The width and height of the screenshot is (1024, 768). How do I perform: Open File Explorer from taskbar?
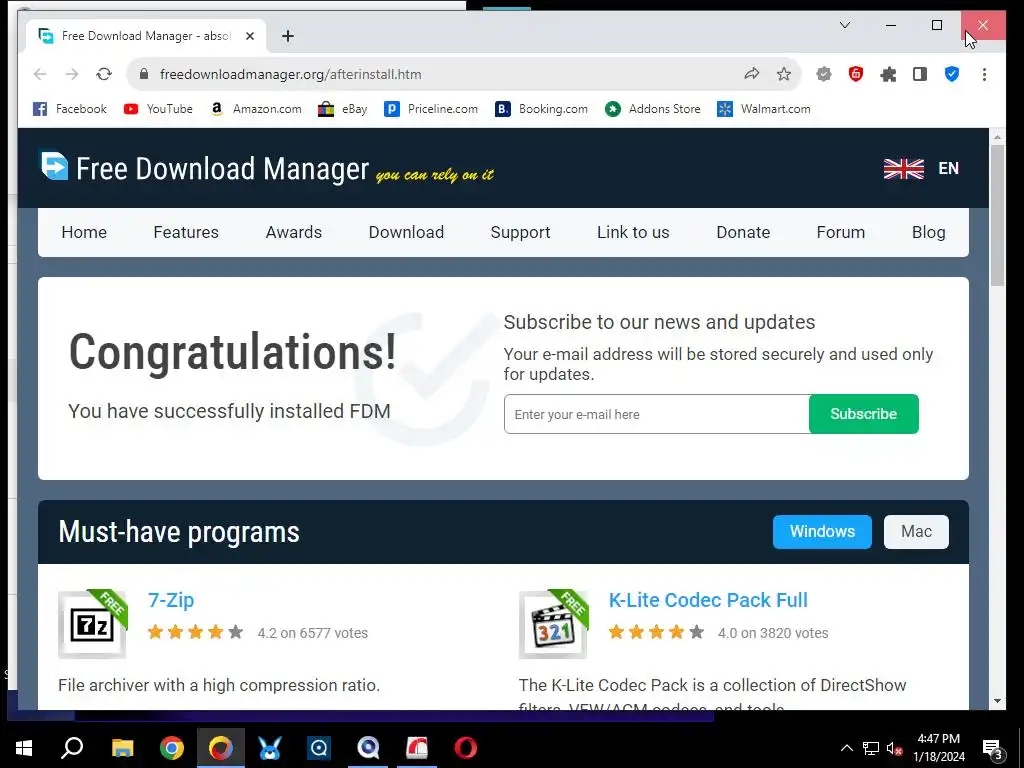coord(122,748)
